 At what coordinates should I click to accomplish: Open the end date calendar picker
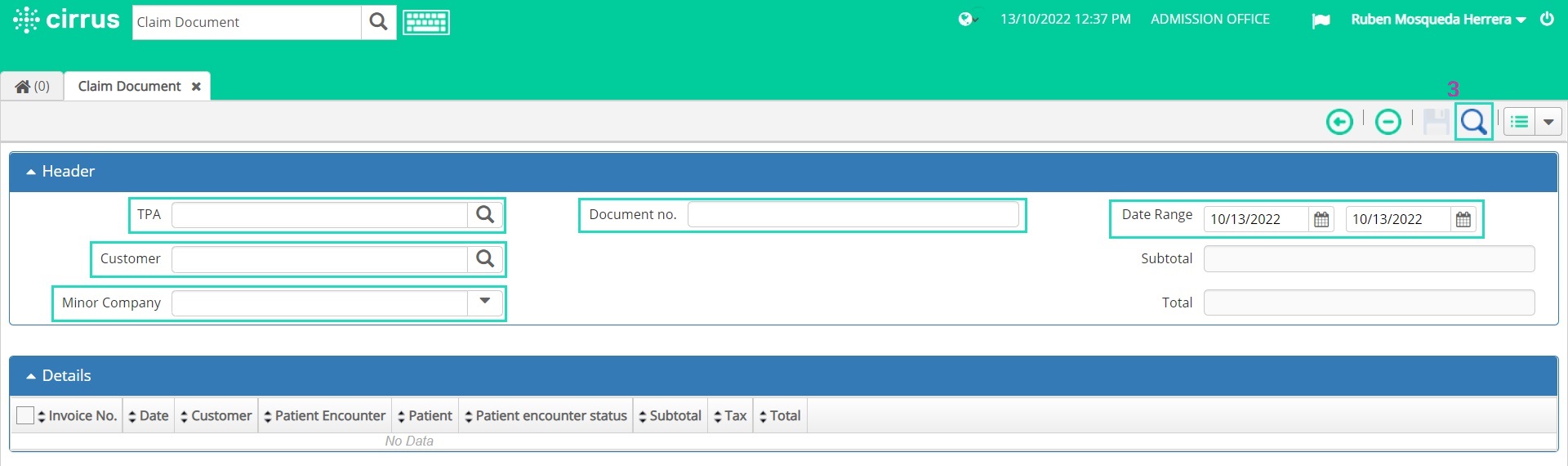(x=1463, y=219)
